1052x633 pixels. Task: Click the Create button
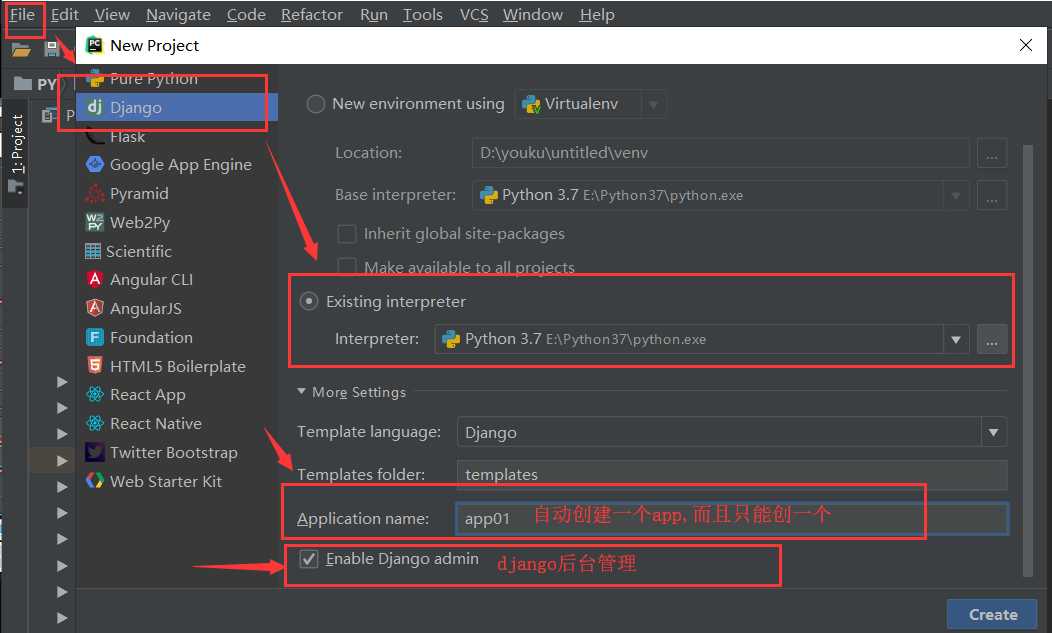(x=992, y=614)
